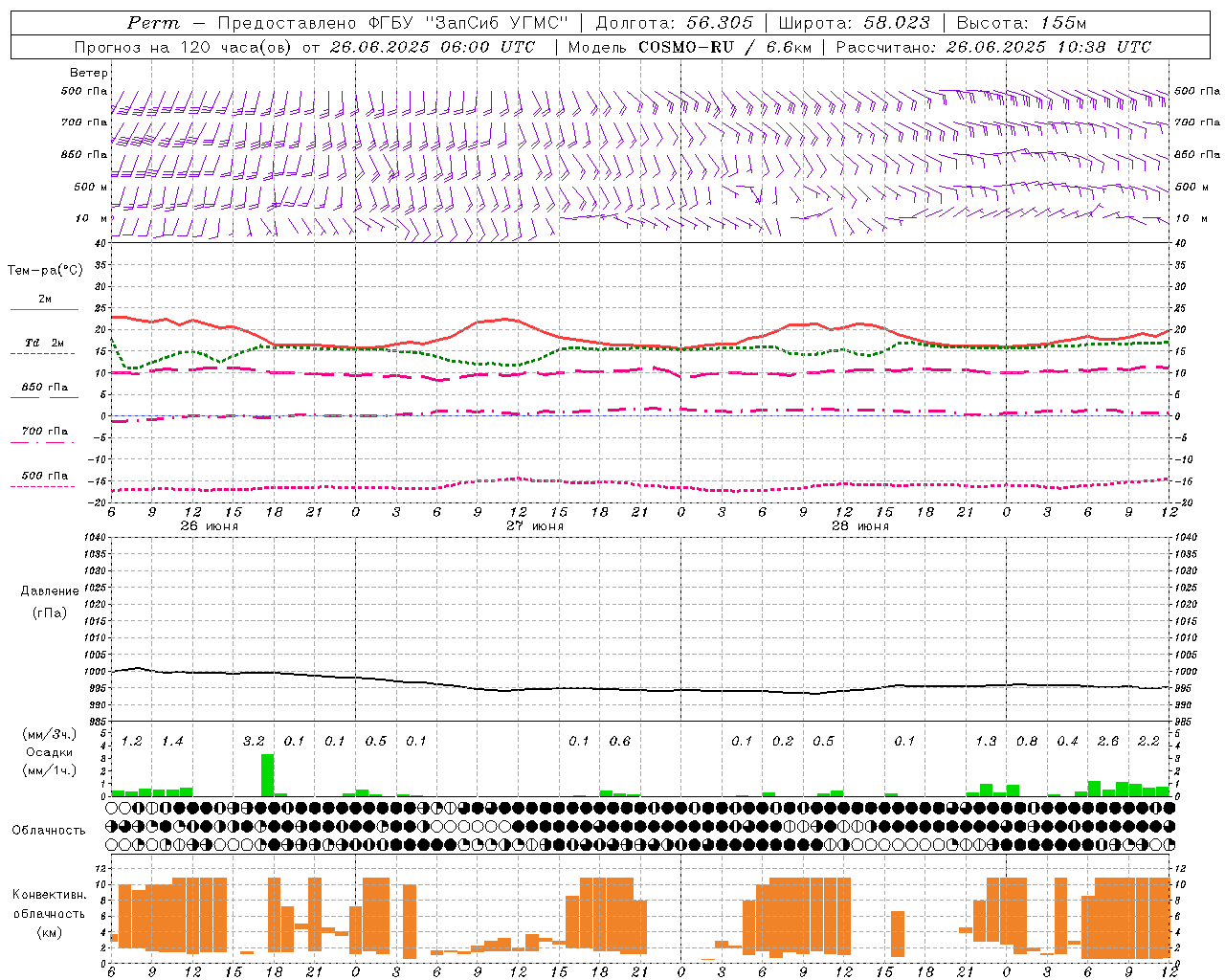The width and height of the screenshot is (1225, 980).
Task: Click the 2.6 precipitation total
Action: 1108,741
